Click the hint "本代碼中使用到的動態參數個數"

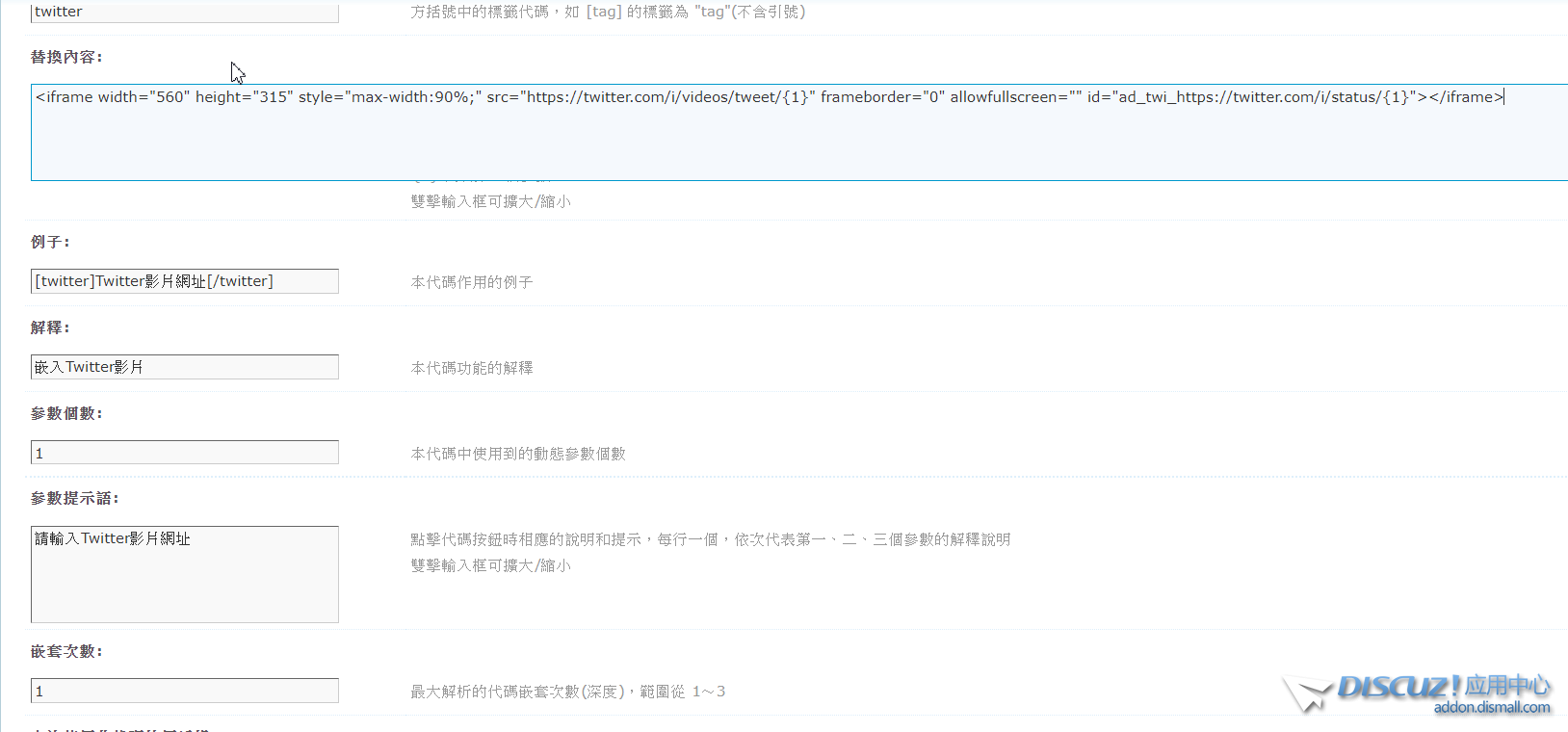coord(517,454)
